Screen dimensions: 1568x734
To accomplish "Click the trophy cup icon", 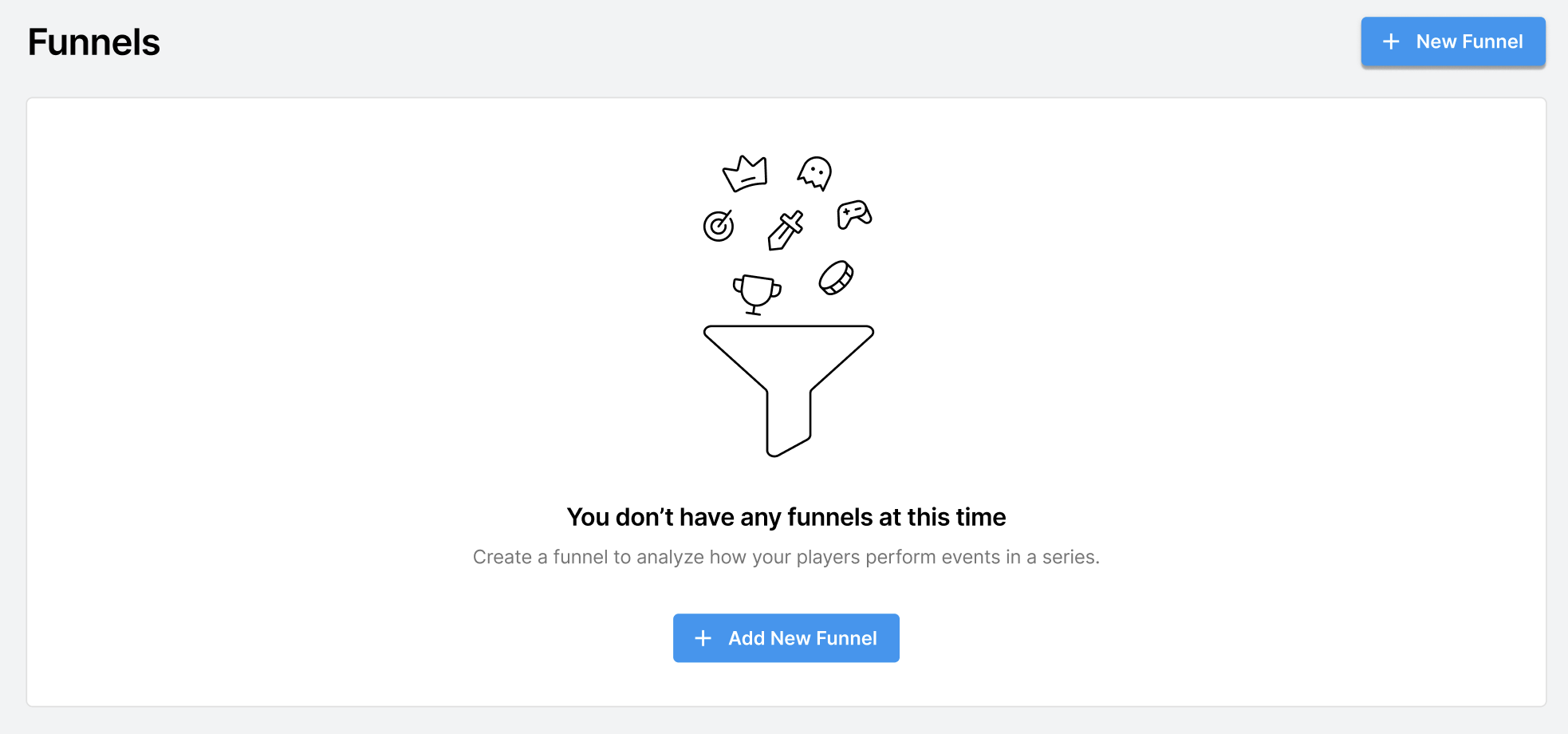I will point(756,294).
